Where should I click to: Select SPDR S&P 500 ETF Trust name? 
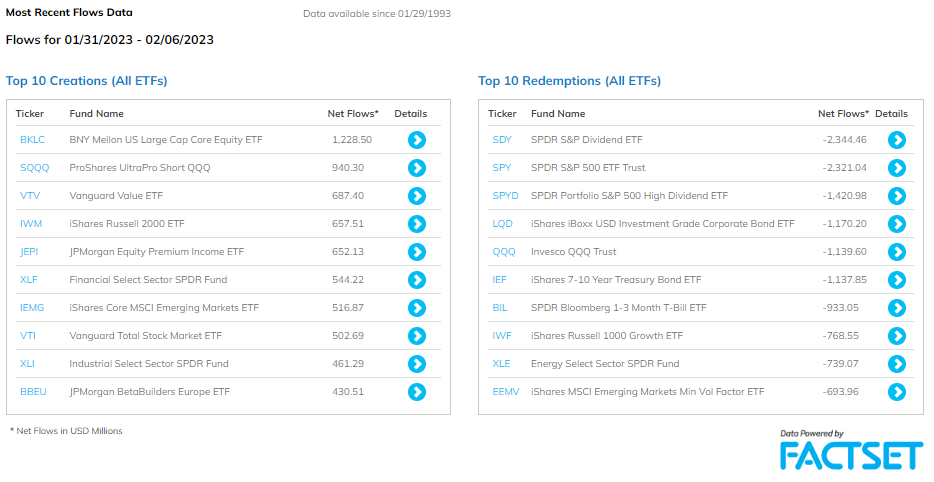[x=588, y=168]
